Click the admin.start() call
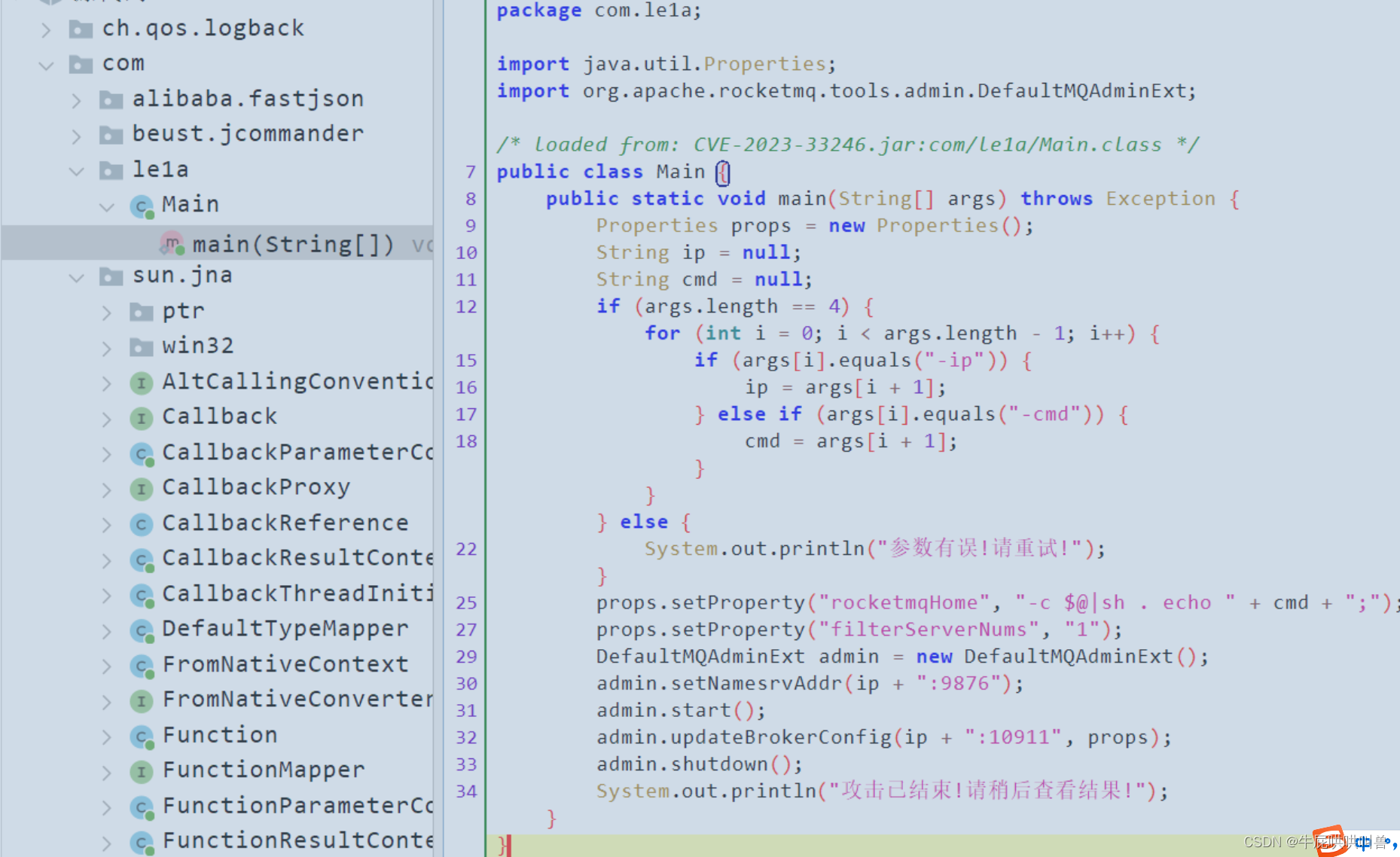 point(681,711)
